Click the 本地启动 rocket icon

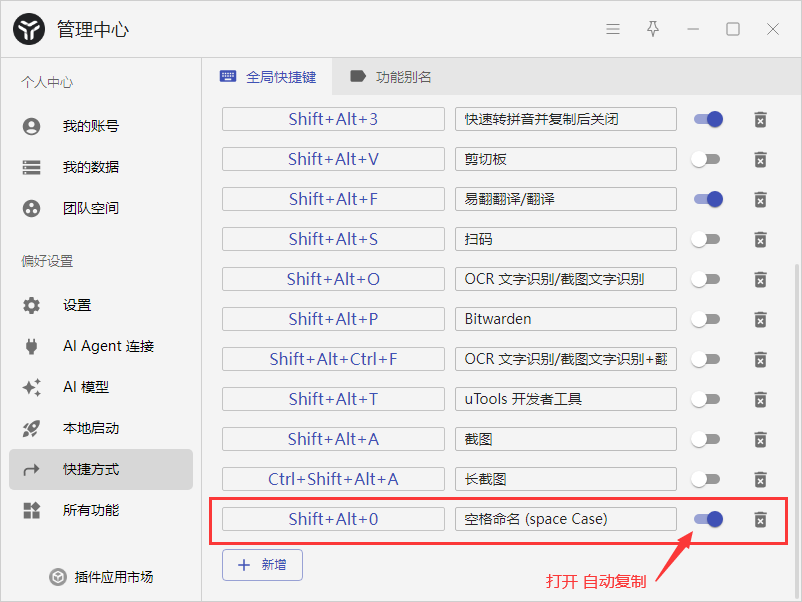(x=31, y=429)
